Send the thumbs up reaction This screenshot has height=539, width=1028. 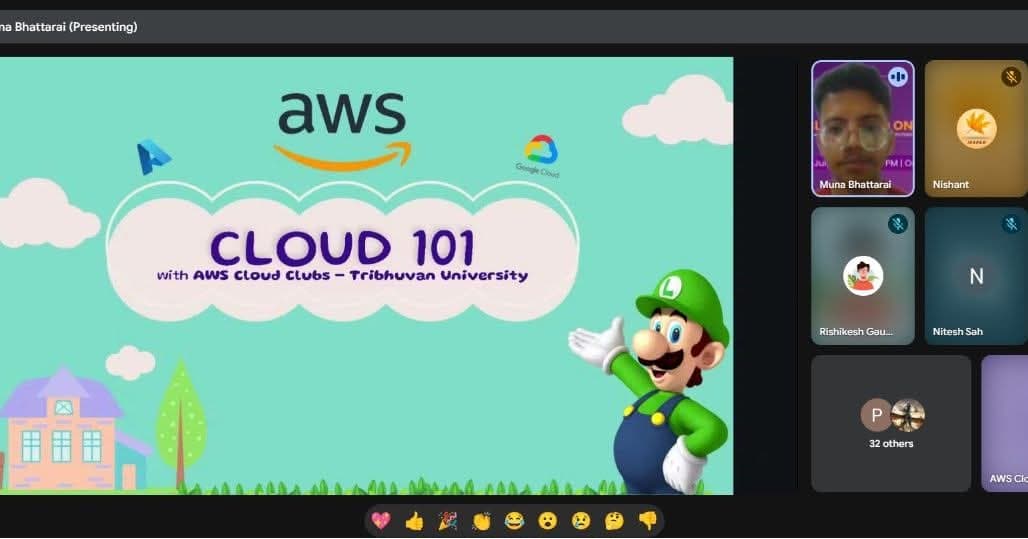click(414, 520)
